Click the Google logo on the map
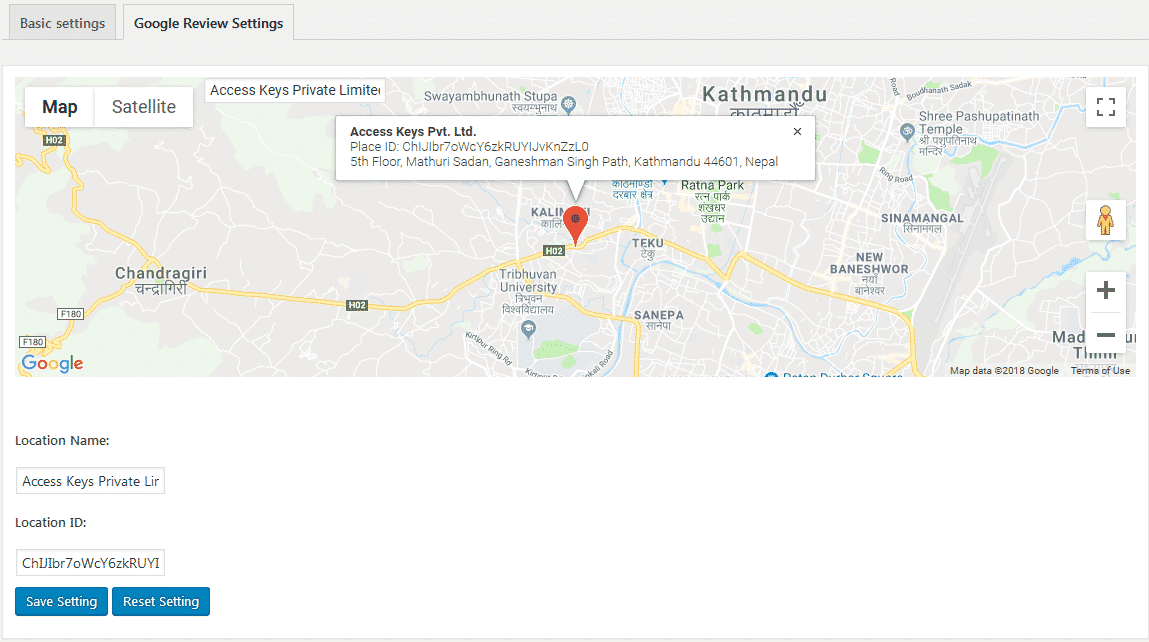 (x=52, y=363)
